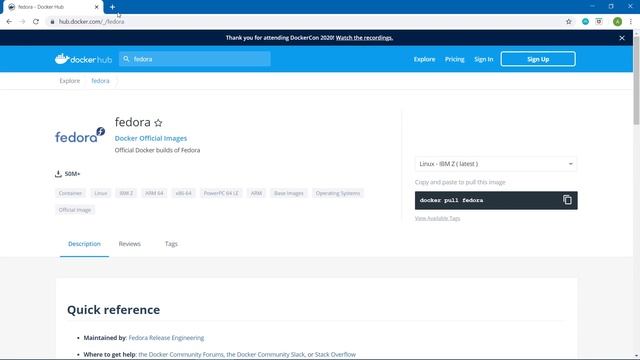This screenshot has height=360, width=640.
Task: Click the Docker Hub whale logo
Action: coord(83,59)
